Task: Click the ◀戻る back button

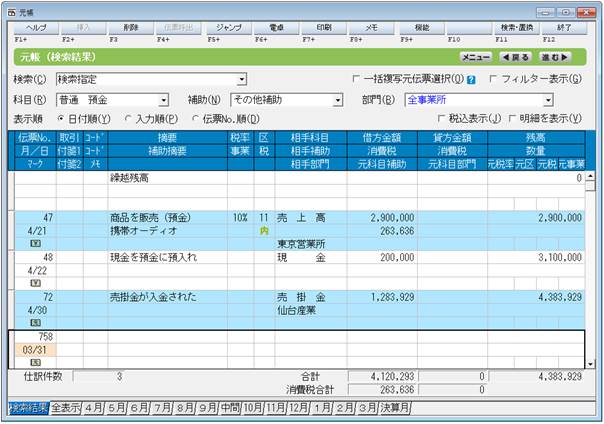Action: point(515,57)
